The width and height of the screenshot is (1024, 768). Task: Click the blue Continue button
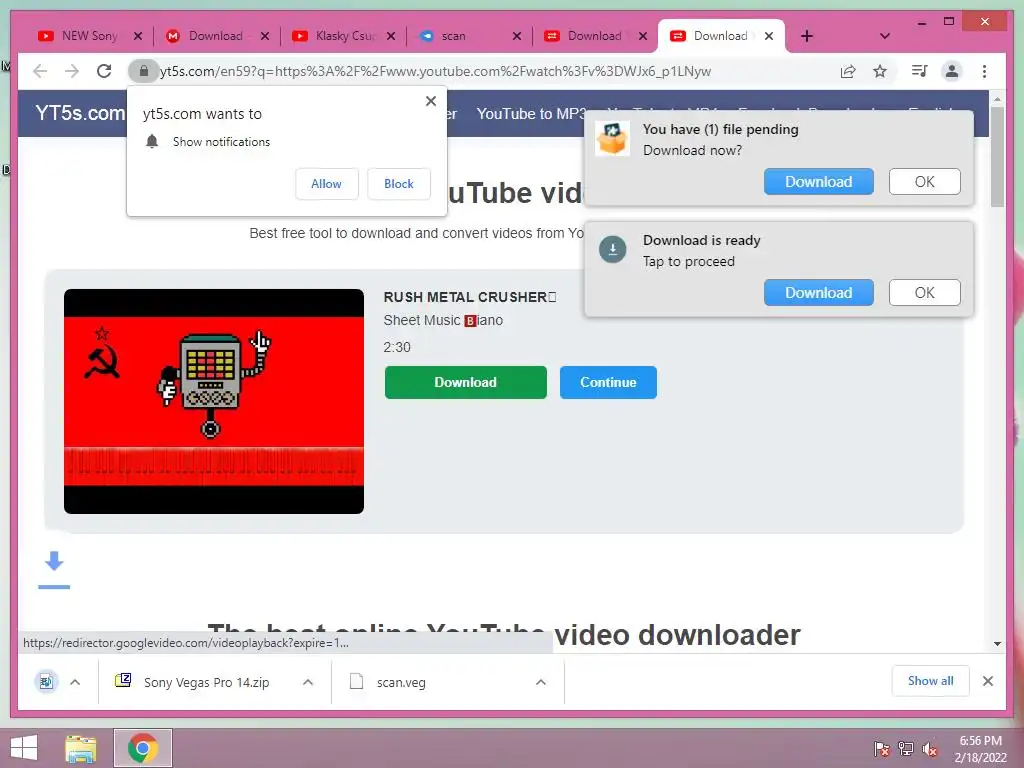coord(608,382)
